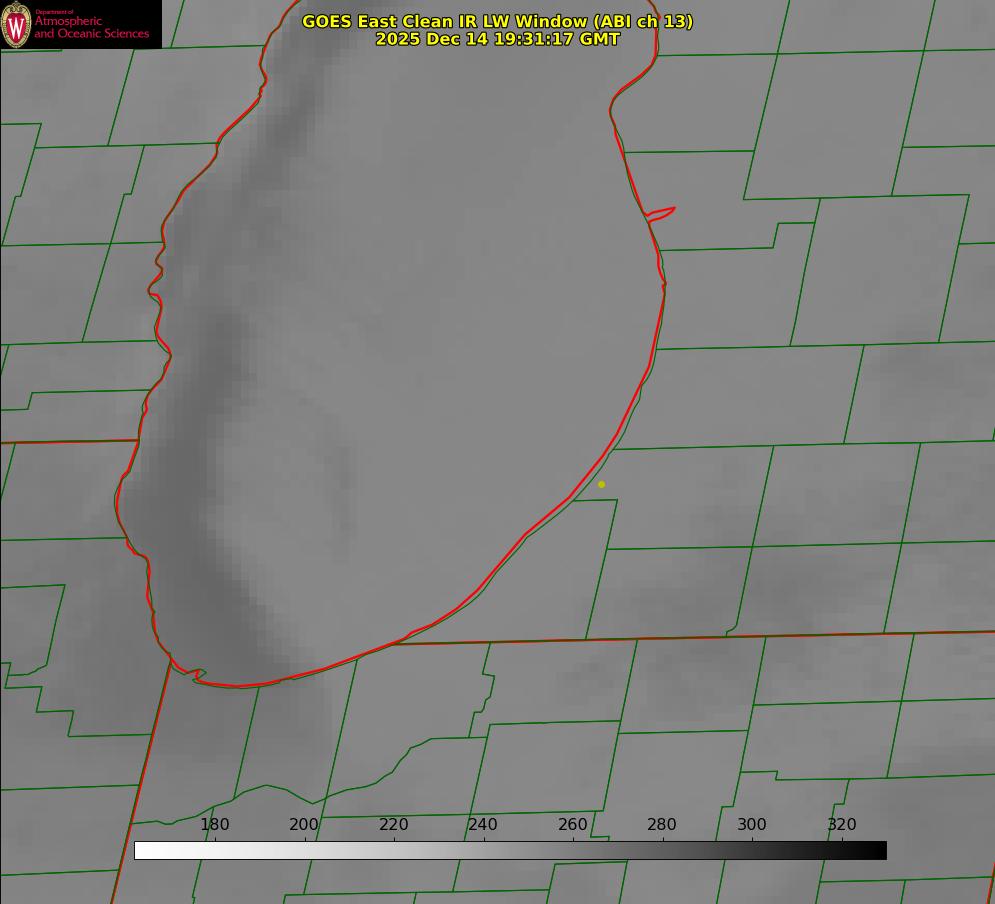The image size is (995, 904).
Task: Click the 2025 Dec 14 timestamp
Action: 497,39
